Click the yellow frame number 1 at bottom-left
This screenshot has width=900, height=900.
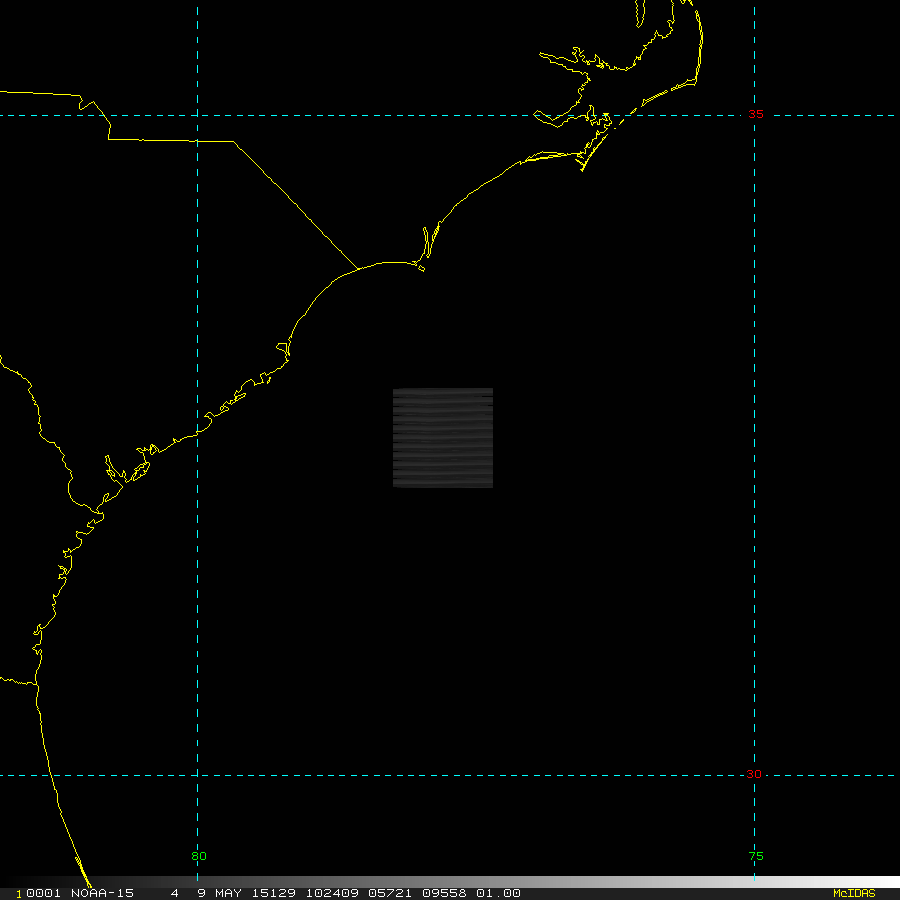[x=18, y=893]
